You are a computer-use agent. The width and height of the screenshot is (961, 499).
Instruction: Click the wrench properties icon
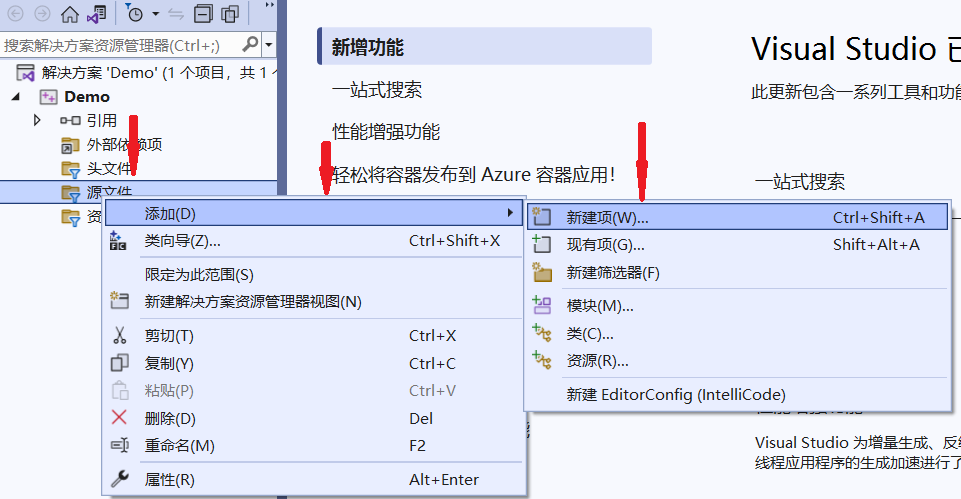coord(120,478)
